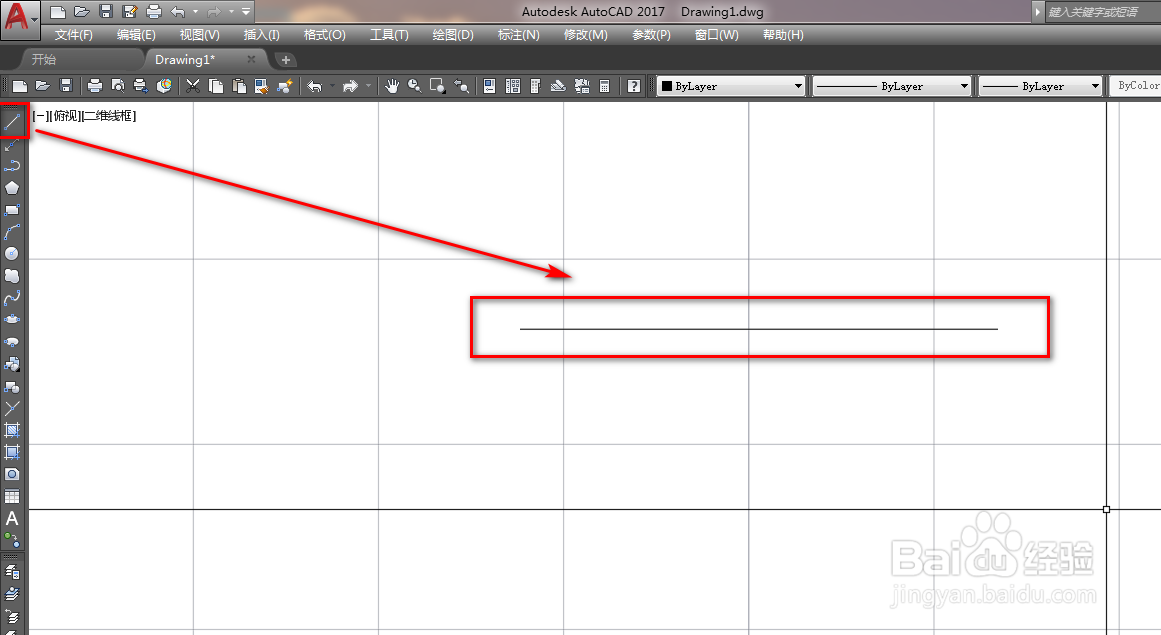
Task: Click Save disk in standard toolbar
Action: (66, 86)
